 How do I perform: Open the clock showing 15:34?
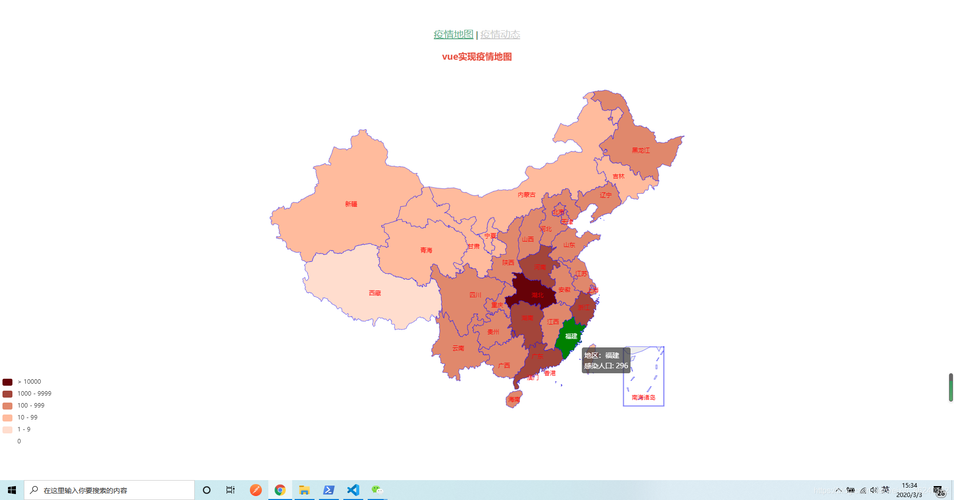(909, 490)
